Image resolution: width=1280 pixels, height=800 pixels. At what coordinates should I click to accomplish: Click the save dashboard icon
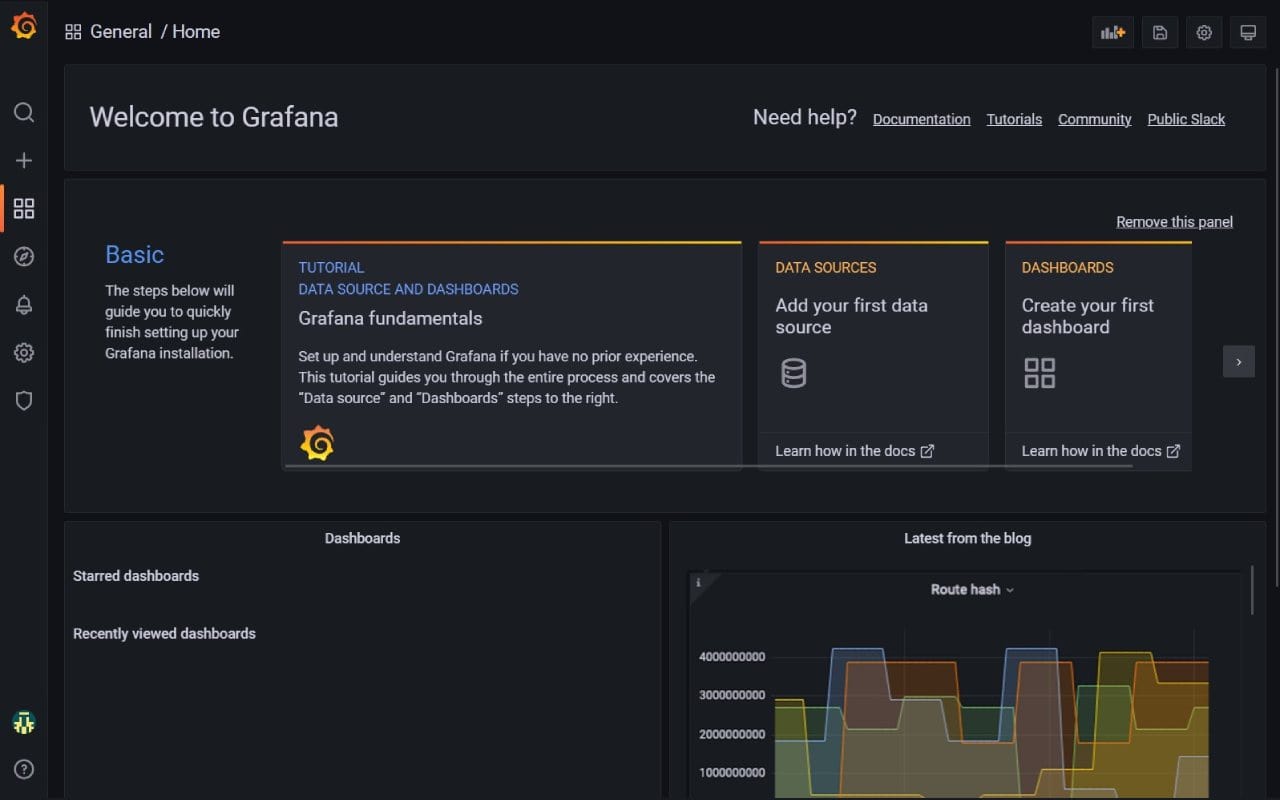pos(1159,32)
